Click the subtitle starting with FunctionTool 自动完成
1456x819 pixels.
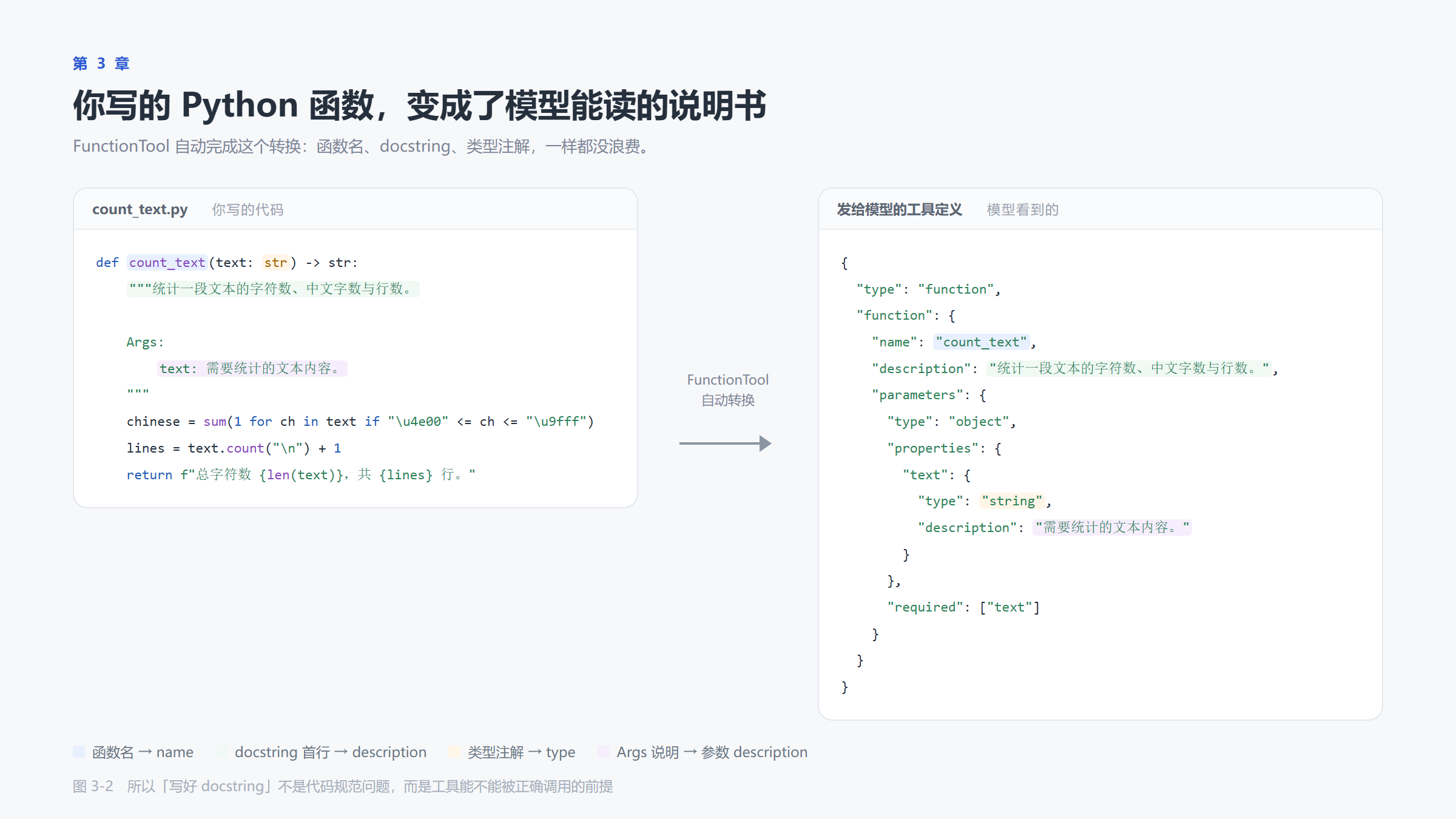coord(363,146)
